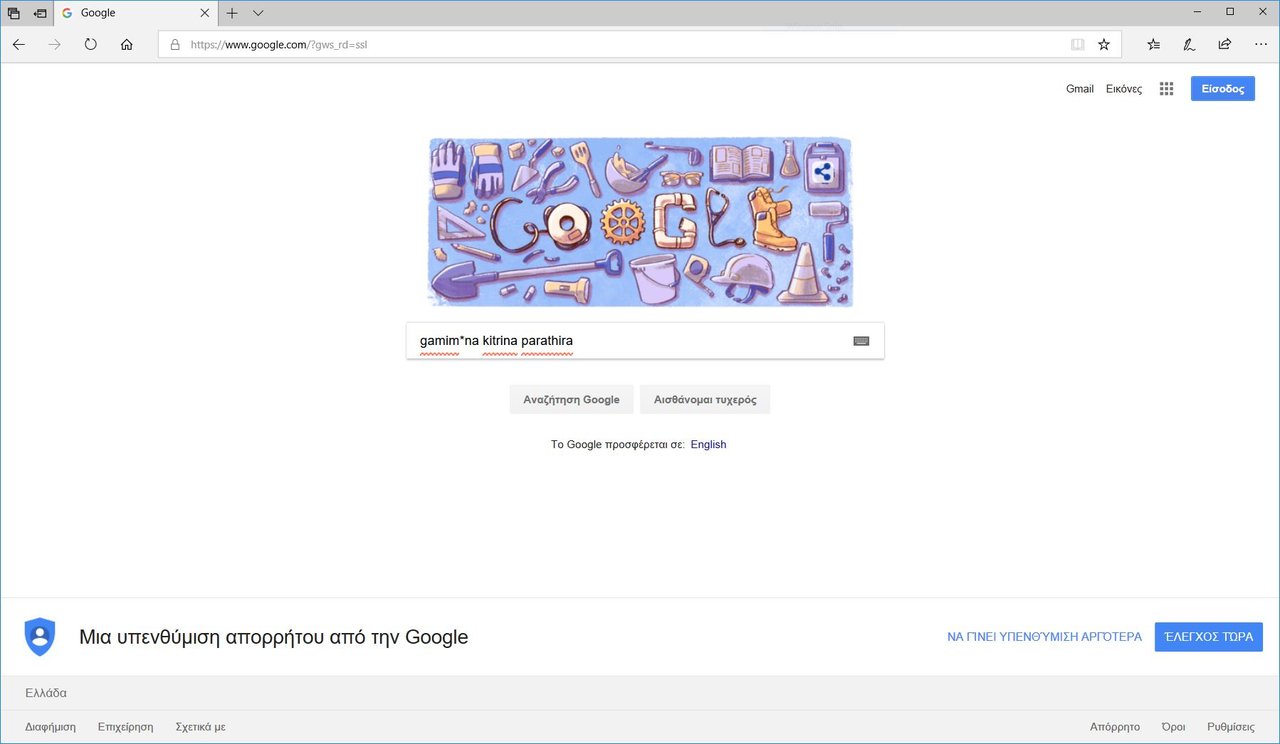Screen dimensions: 1280x744
Task: Click the blue Είσοδος sign-in button
Action: click(x=1222, y=89)
